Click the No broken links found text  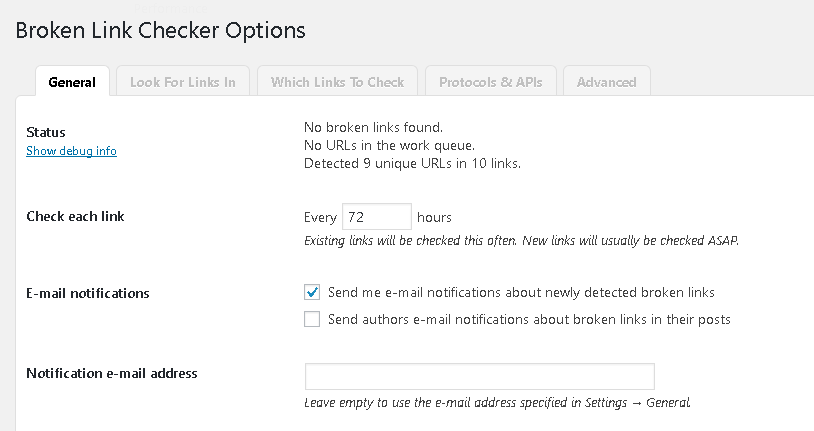click(373, 128)
